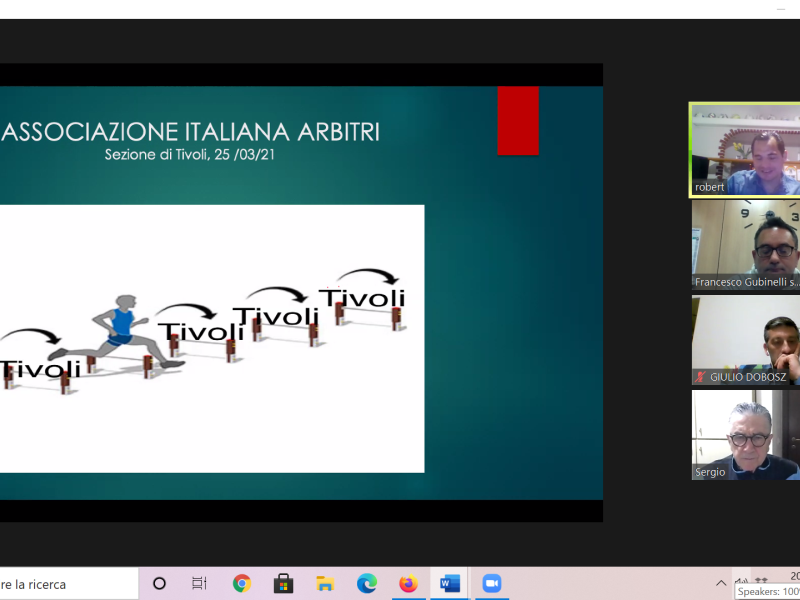The image size is (800, 600).
Task: Launch File Explorer from the taskbar
Action: [325, 583]
